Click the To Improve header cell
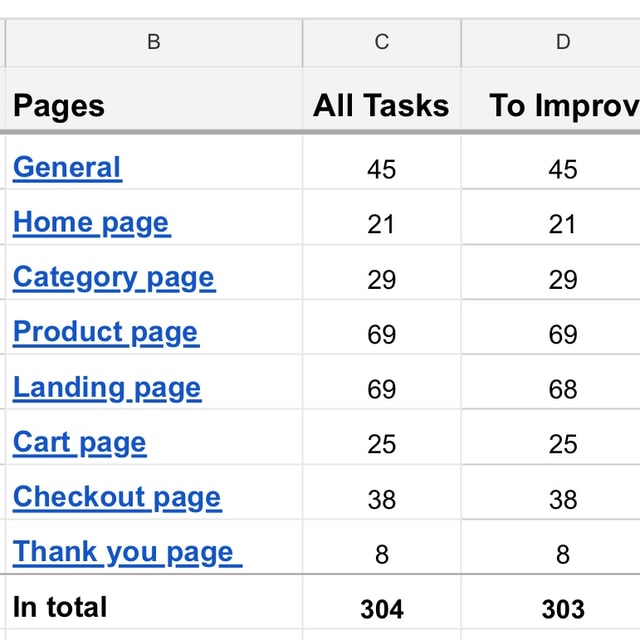This screenshot has height=640, width=640. pos(562,105)
